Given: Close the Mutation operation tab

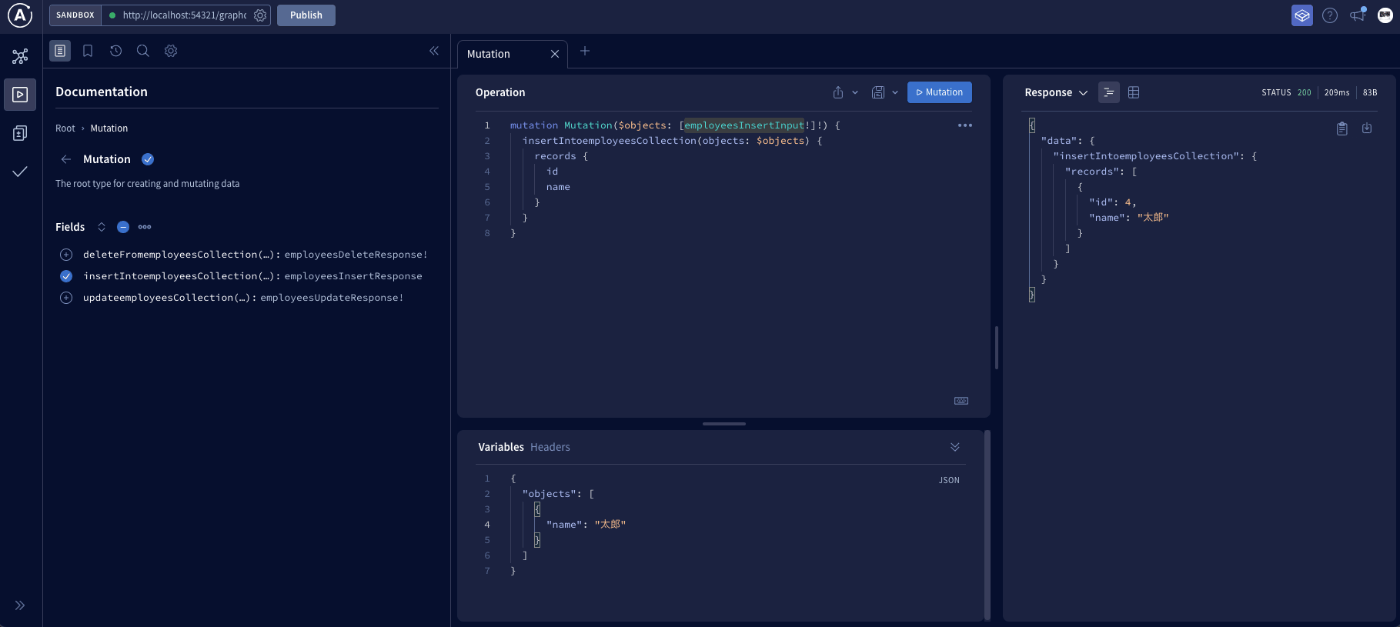Looking at the screenshot, I should click(555, 54).
